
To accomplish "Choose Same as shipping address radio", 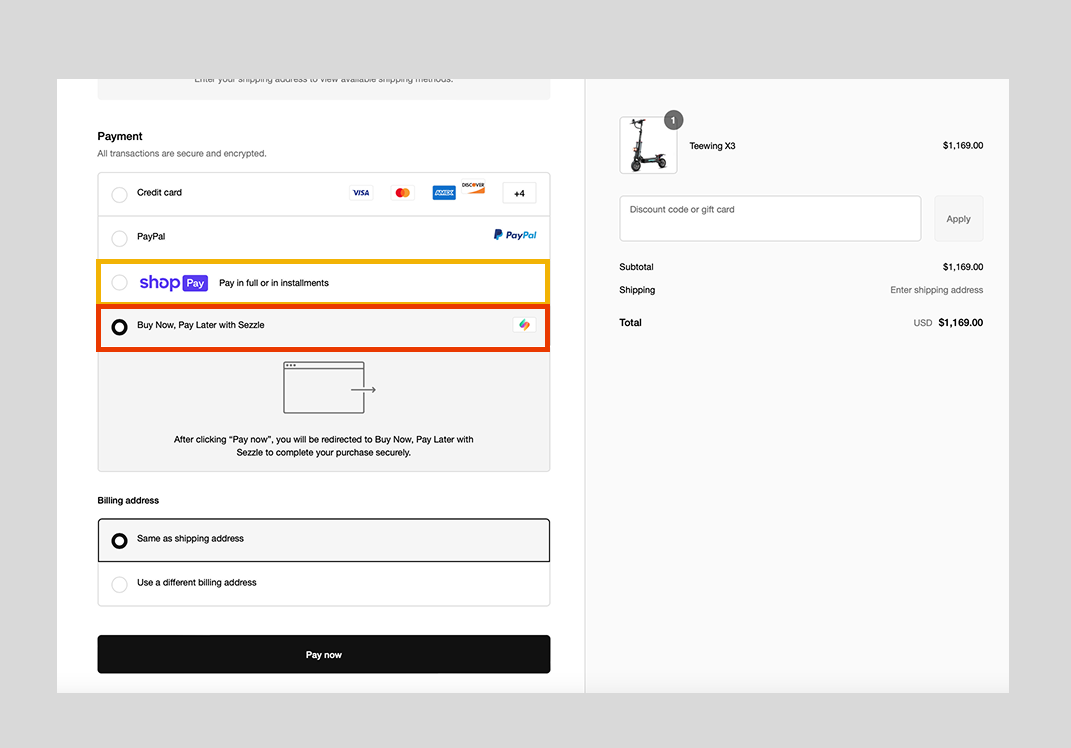I will tap(120, 541).
